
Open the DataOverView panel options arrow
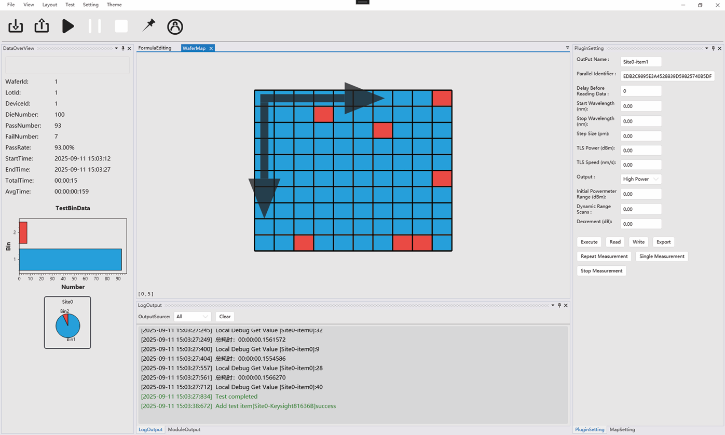pyautogui.click(x=117, y=48)
